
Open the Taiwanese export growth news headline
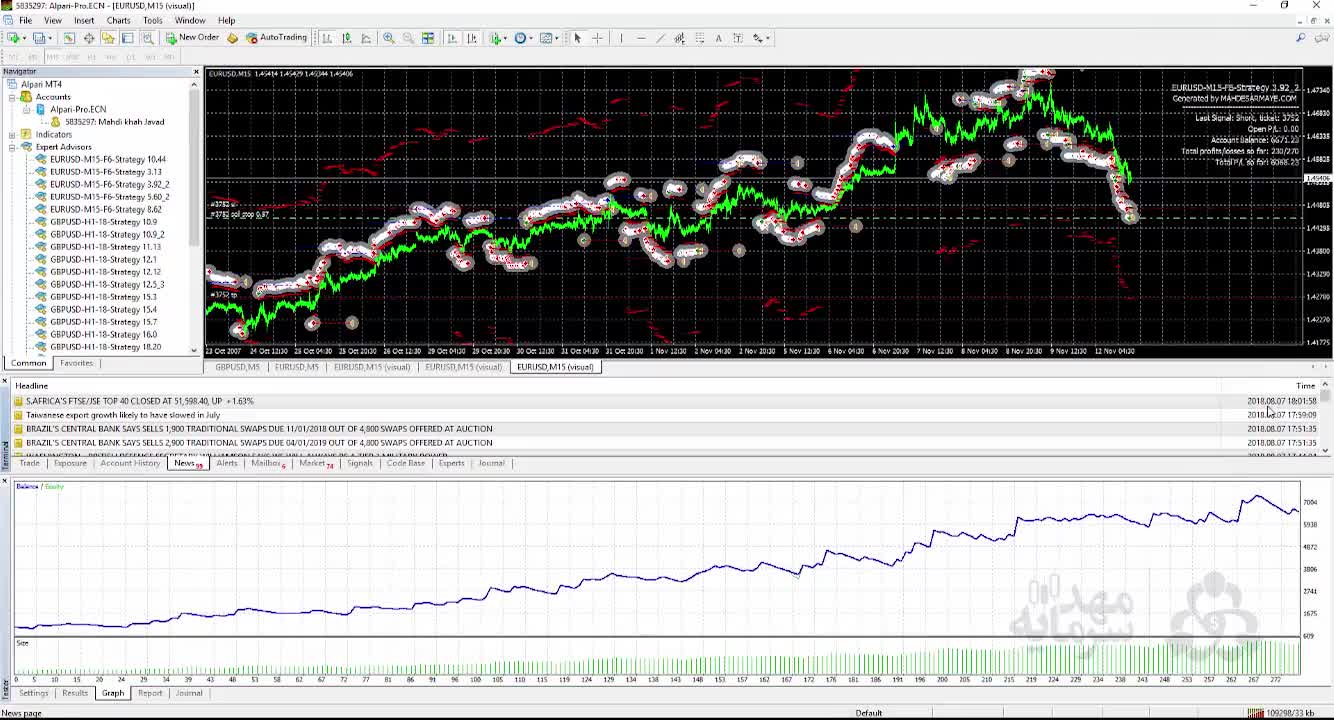coord(123,415)
